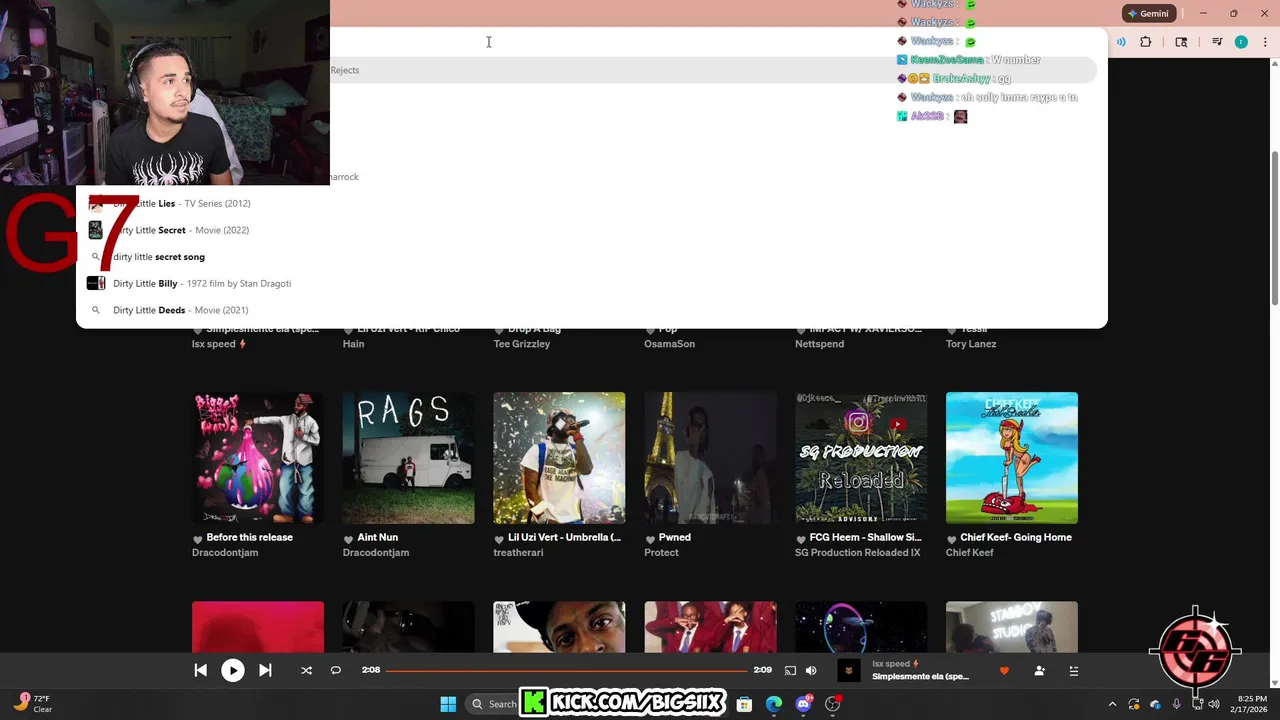This screenshot has height=720, width=1280.
Task: Like the Lil Uzi Vert Umbrella heart
Action: tap(499, 539)
